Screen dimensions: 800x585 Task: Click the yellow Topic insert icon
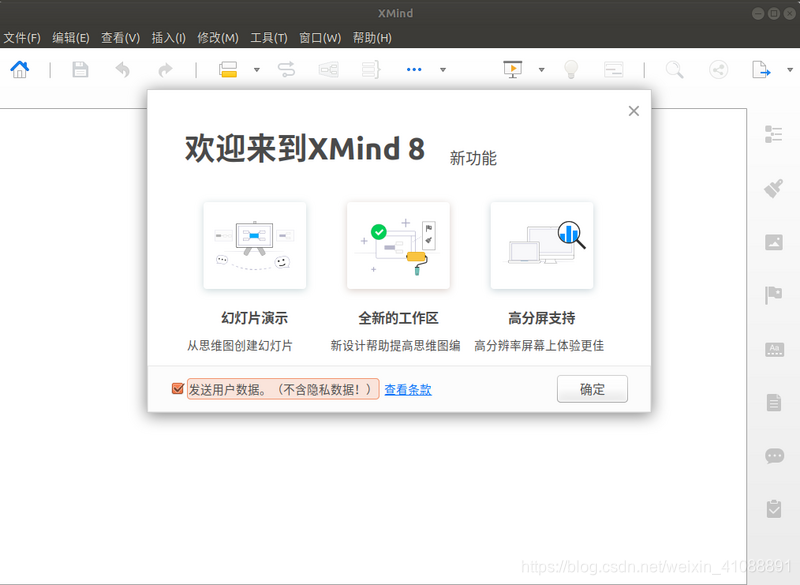[228, 69]
